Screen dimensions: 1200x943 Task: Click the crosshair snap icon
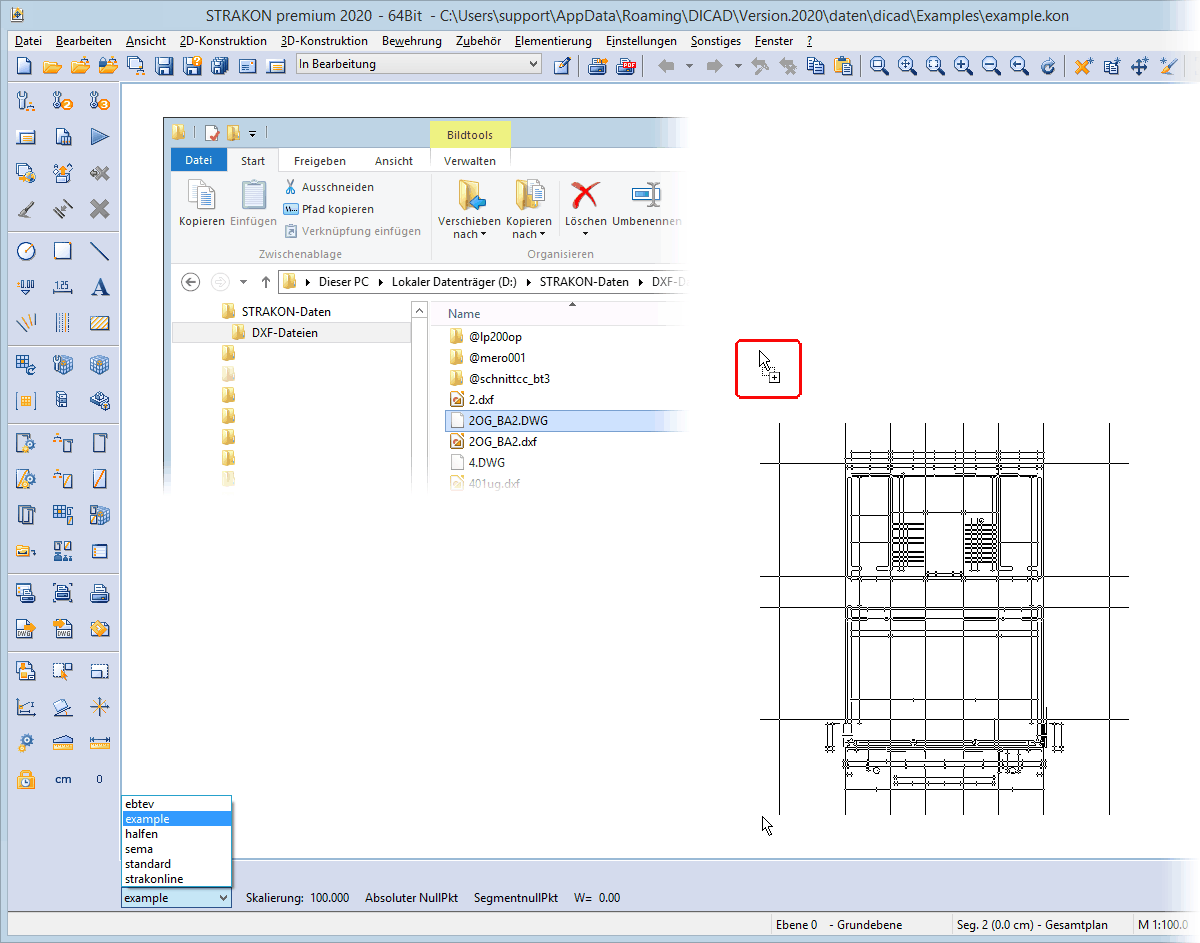pos(100,707)
